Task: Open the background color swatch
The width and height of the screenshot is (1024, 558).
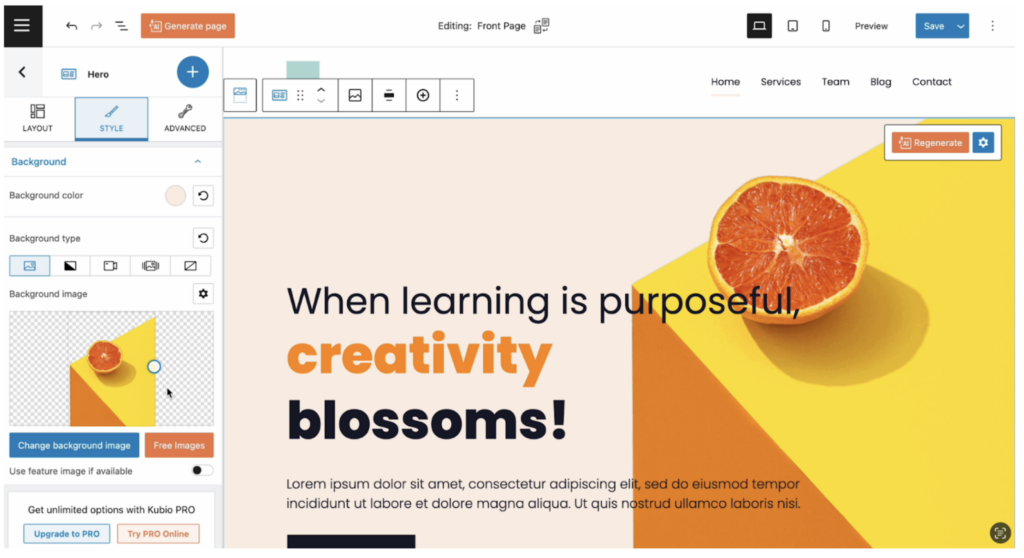Action: pos(176,196)
